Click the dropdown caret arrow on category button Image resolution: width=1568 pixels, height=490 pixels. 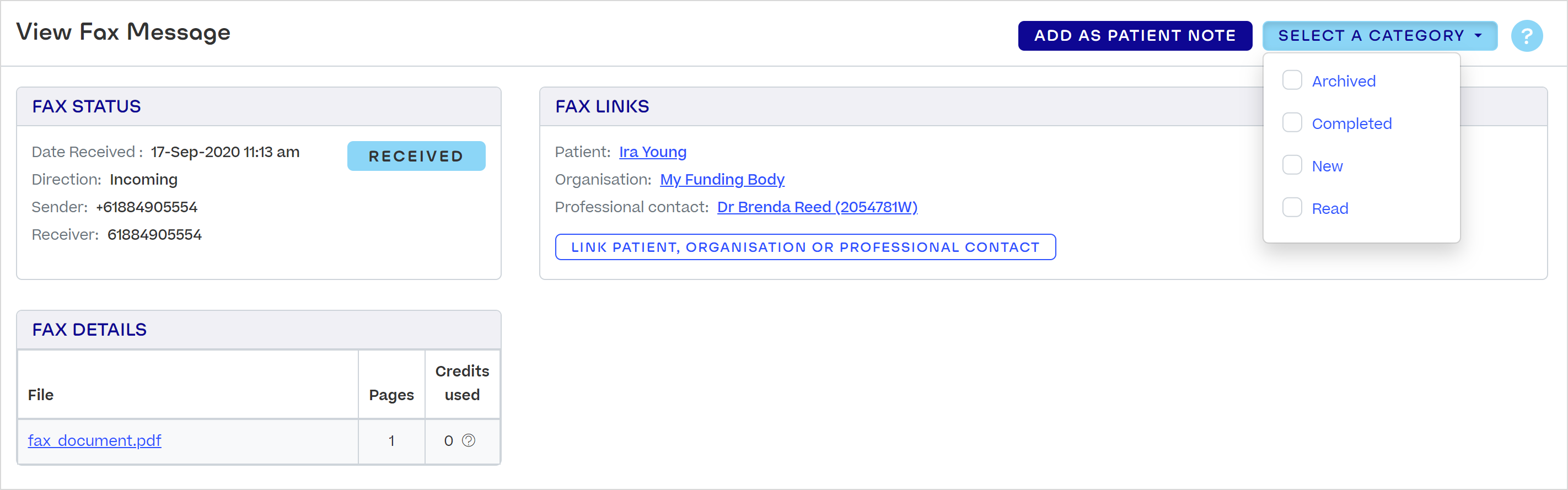[1479, 36]
